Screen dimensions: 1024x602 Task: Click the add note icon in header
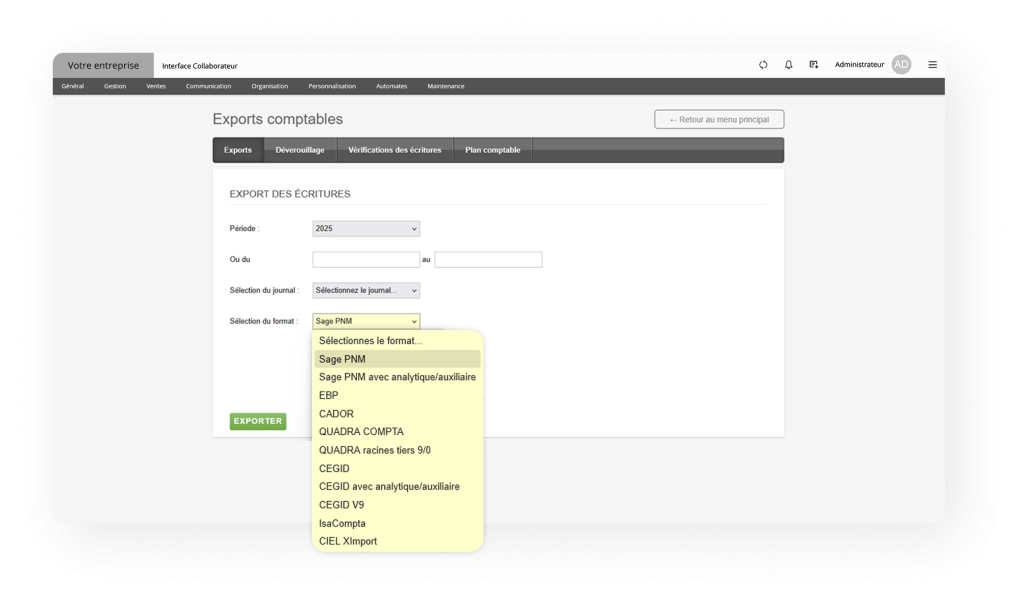pyautogui.click(x=814, y=65)
